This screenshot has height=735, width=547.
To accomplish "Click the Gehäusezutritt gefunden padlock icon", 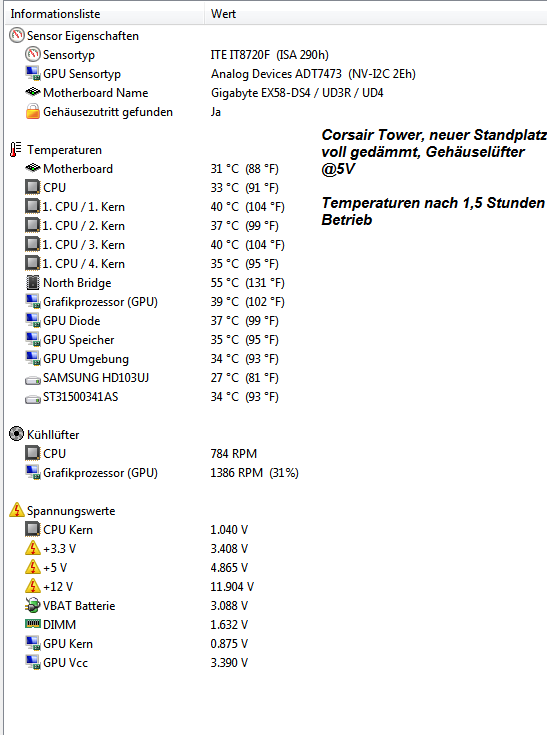I will 33,112.
